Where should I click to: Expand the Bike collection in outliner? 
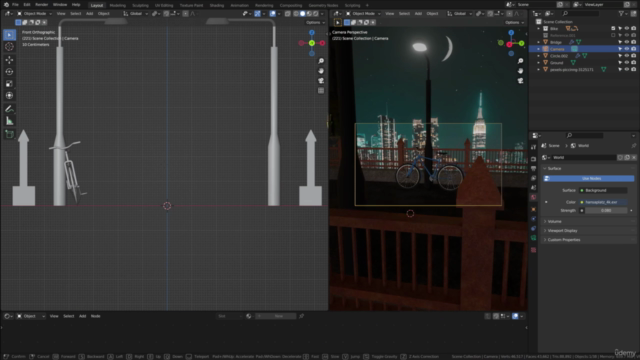pos(539,29)
